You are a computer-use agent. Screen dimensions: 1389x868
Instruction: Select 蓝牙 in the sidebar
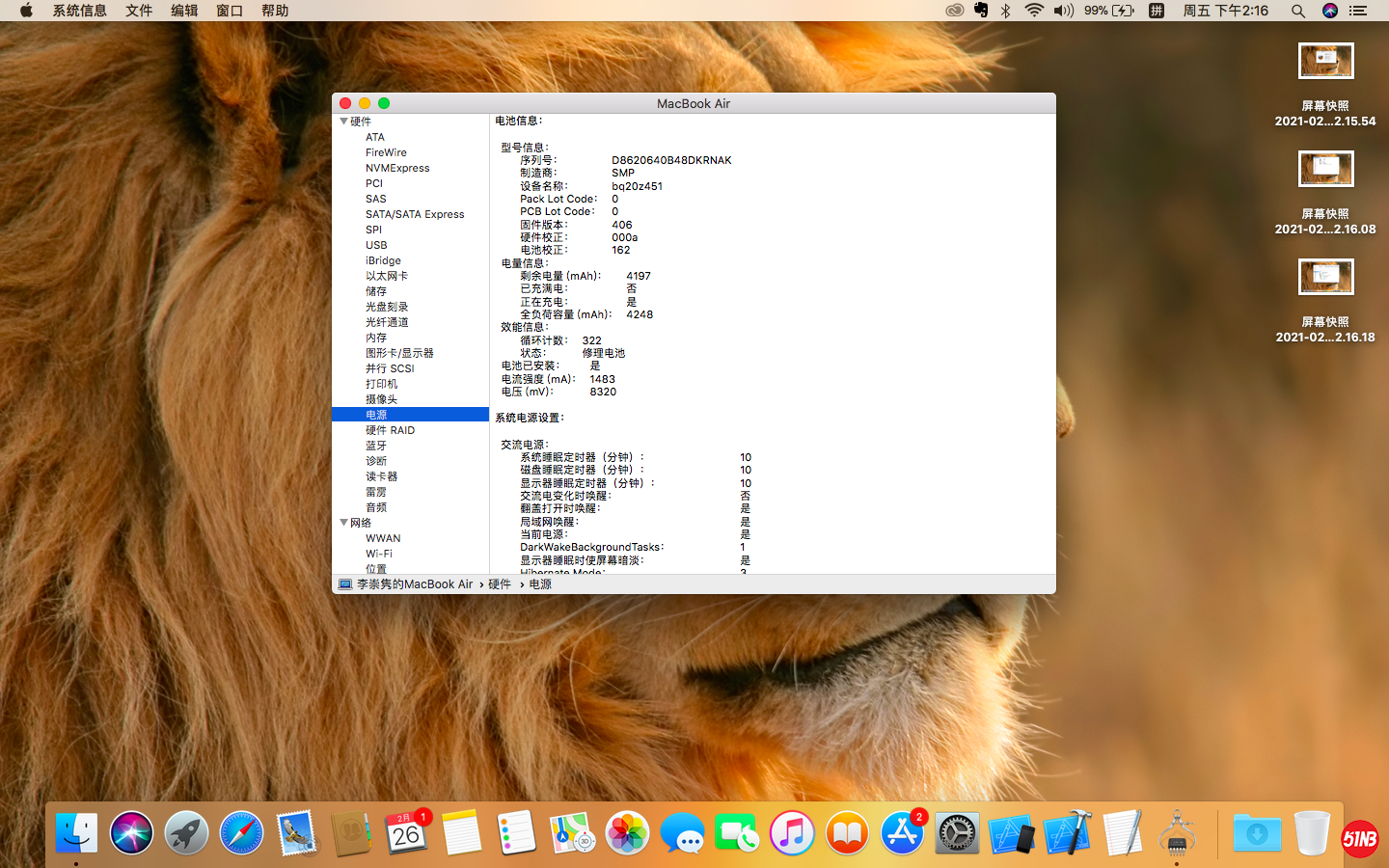pyautogui.click(x=376, y=446)
